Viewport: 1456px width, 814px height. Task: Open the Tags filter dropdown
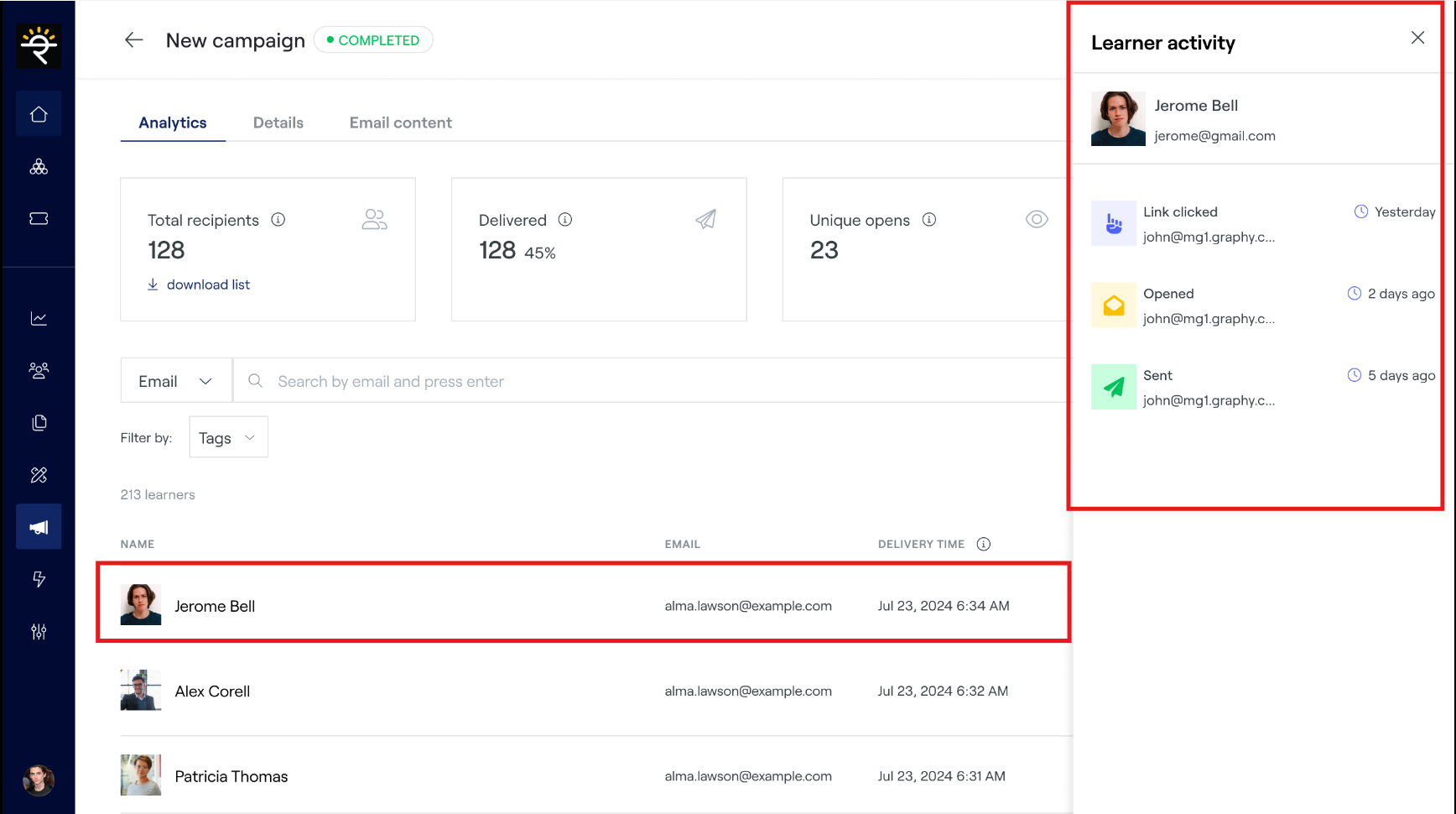point(228,438)
